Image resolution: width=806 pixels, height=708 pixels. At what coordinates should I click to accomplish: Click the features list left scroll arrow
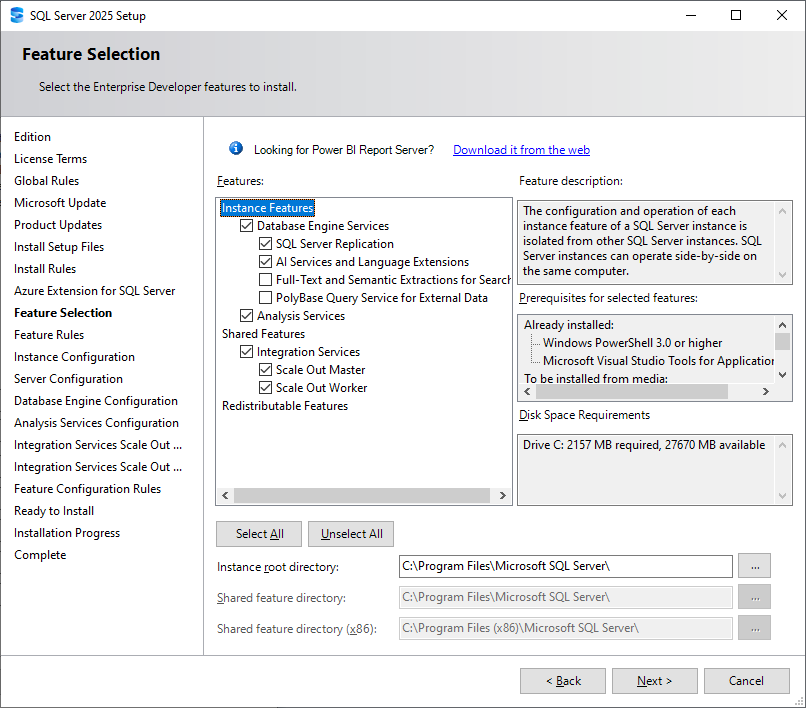tap(225, 495)
